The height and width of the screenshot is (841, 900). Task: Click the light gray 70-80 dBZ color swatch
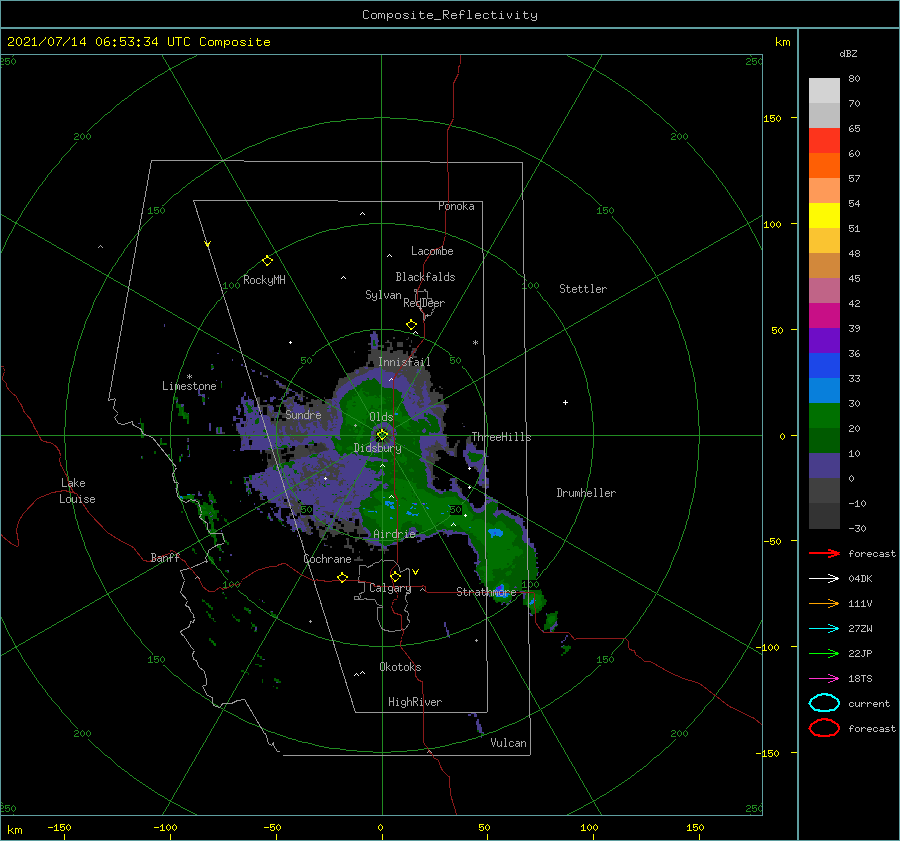(824, 91)
